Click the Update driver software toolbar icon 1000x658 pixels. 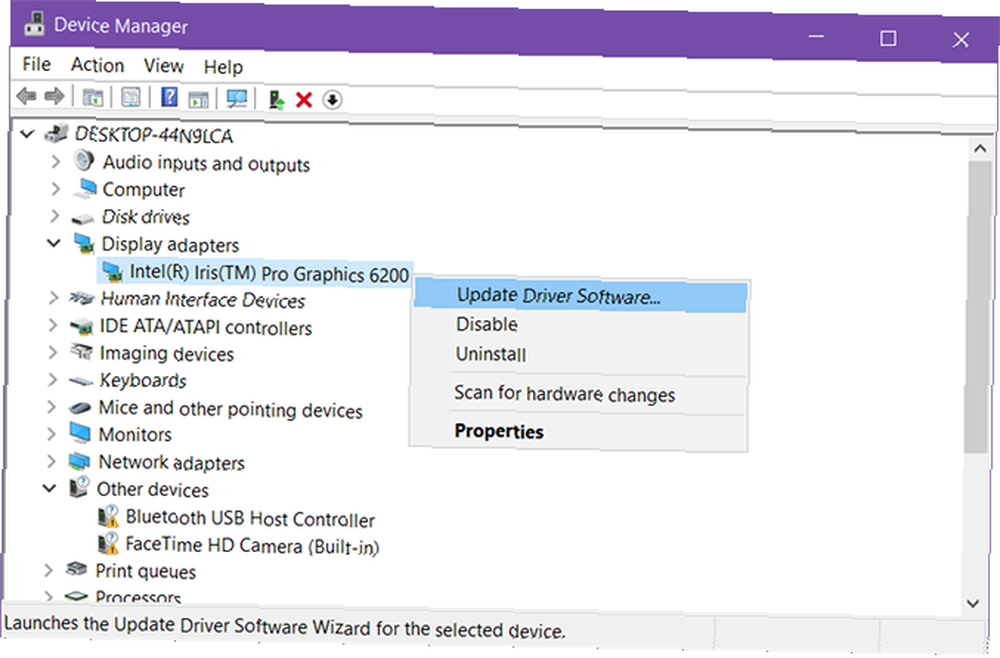coord(276,99)
